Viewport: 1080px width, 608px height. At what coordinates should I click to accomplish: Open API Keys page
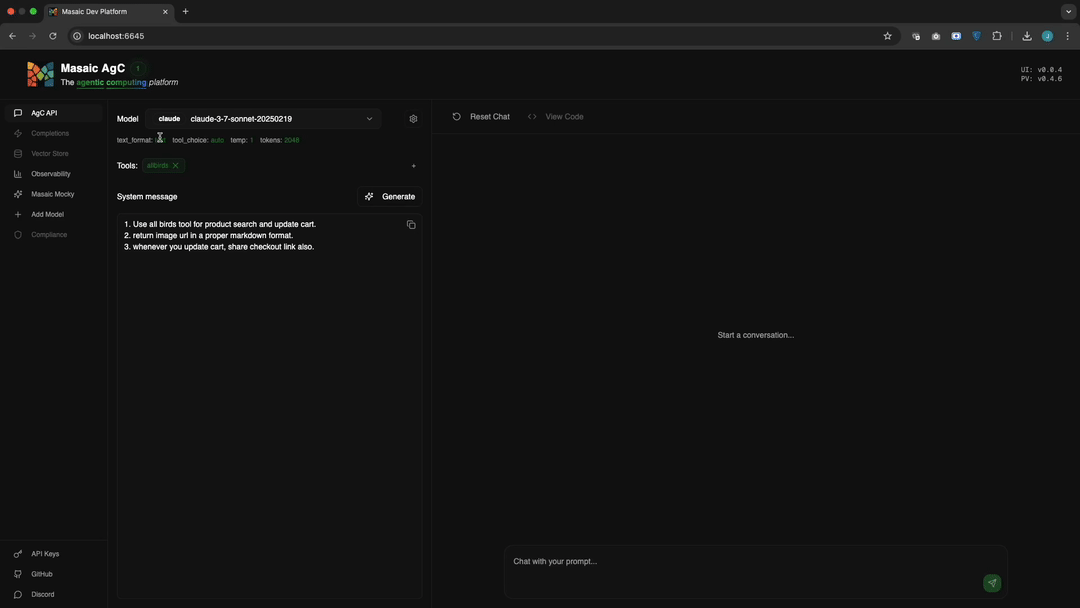click(45, 554)
